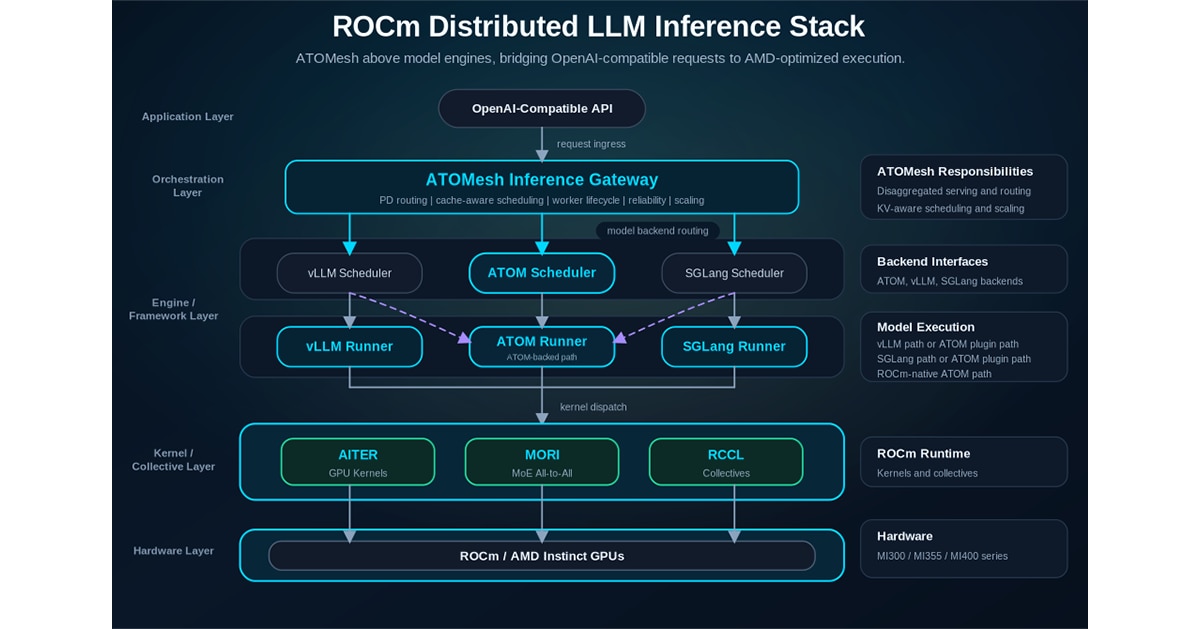Click the ATOM Scheduler node
Viewport: 1200px width, 629px height.
click(542, 273)
